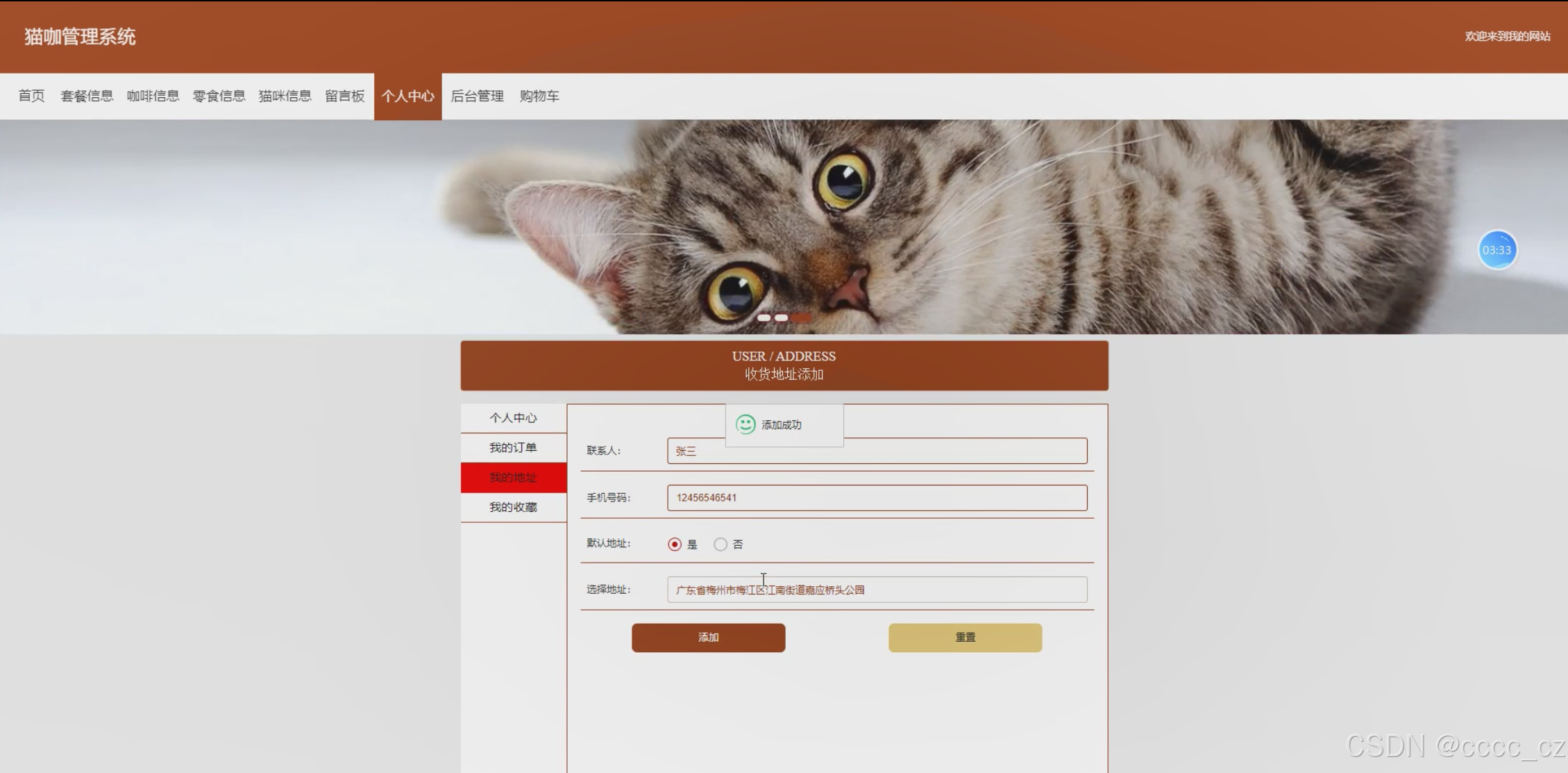Image resolution: width=1568 pixels, height=773 pixels.
Task: Click the 选择地址 address field
Action: pos(877,590)
